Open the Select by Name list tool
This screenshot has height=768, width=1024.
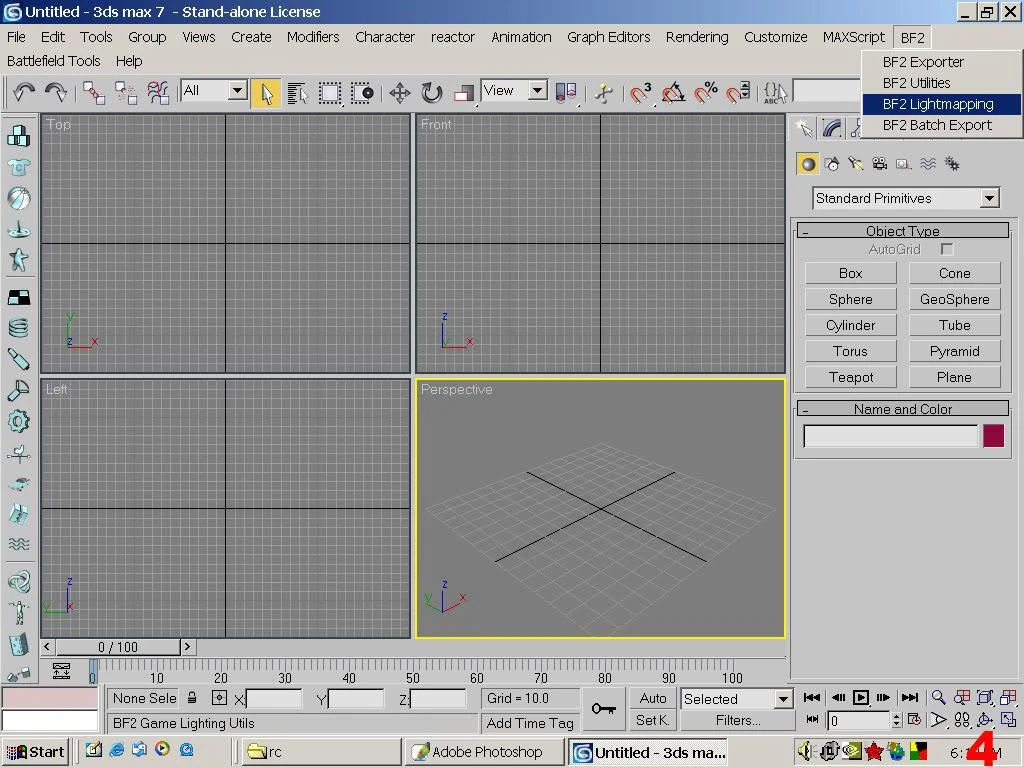297,93
